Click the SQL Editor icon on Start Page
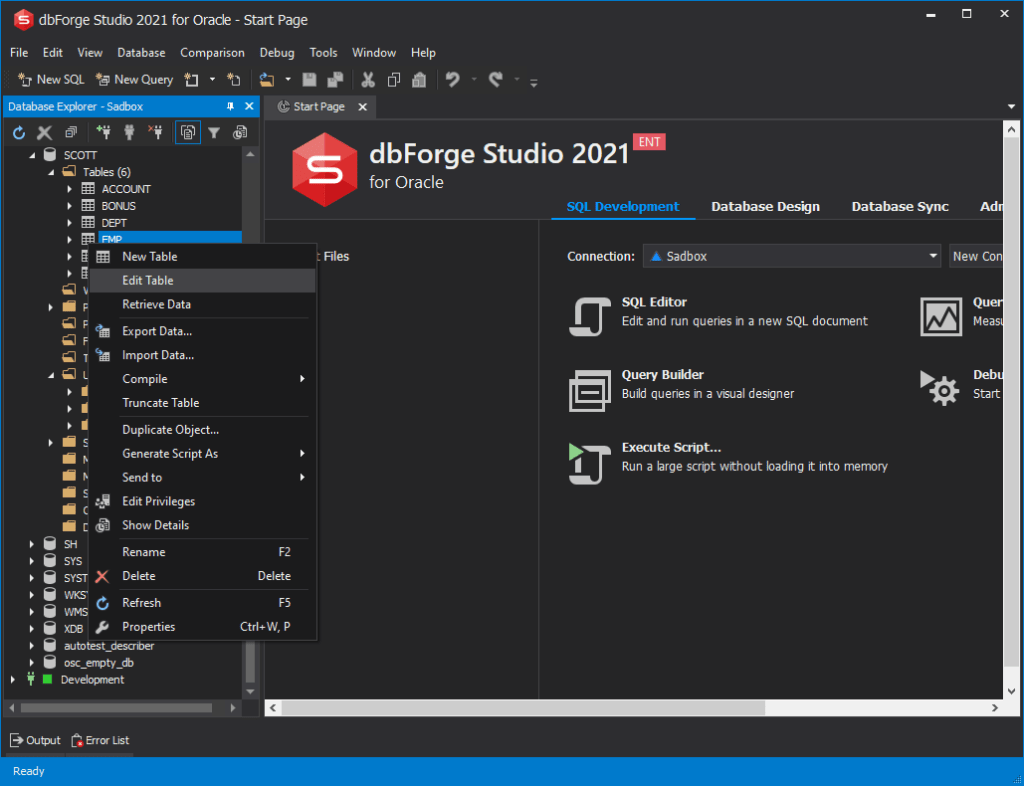 (590, 315)
